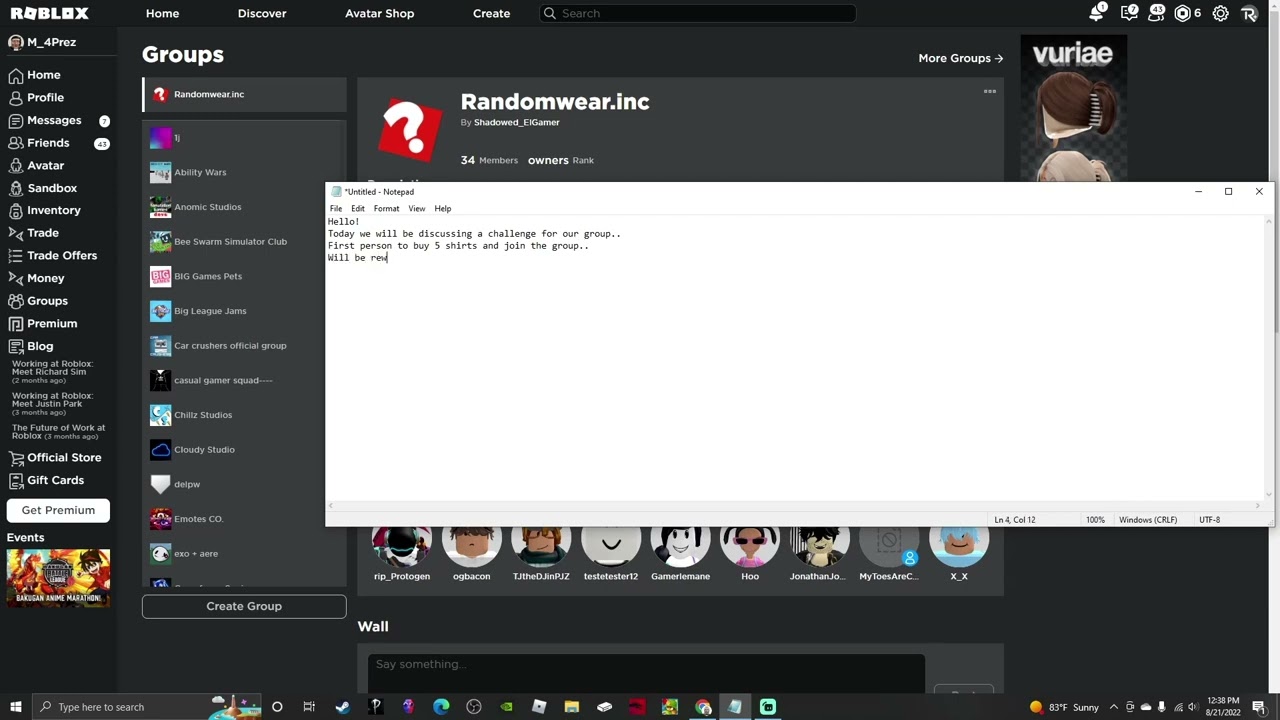
Task: Click the Create Group button
Action: pyautogui.click(x=244, y=606)
